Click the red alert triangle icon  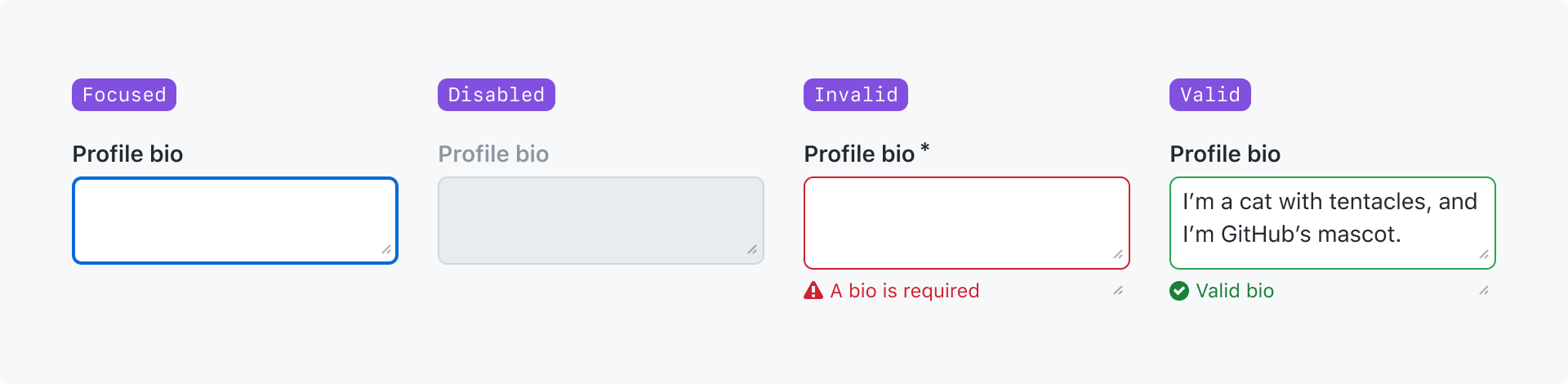point(813,291)
